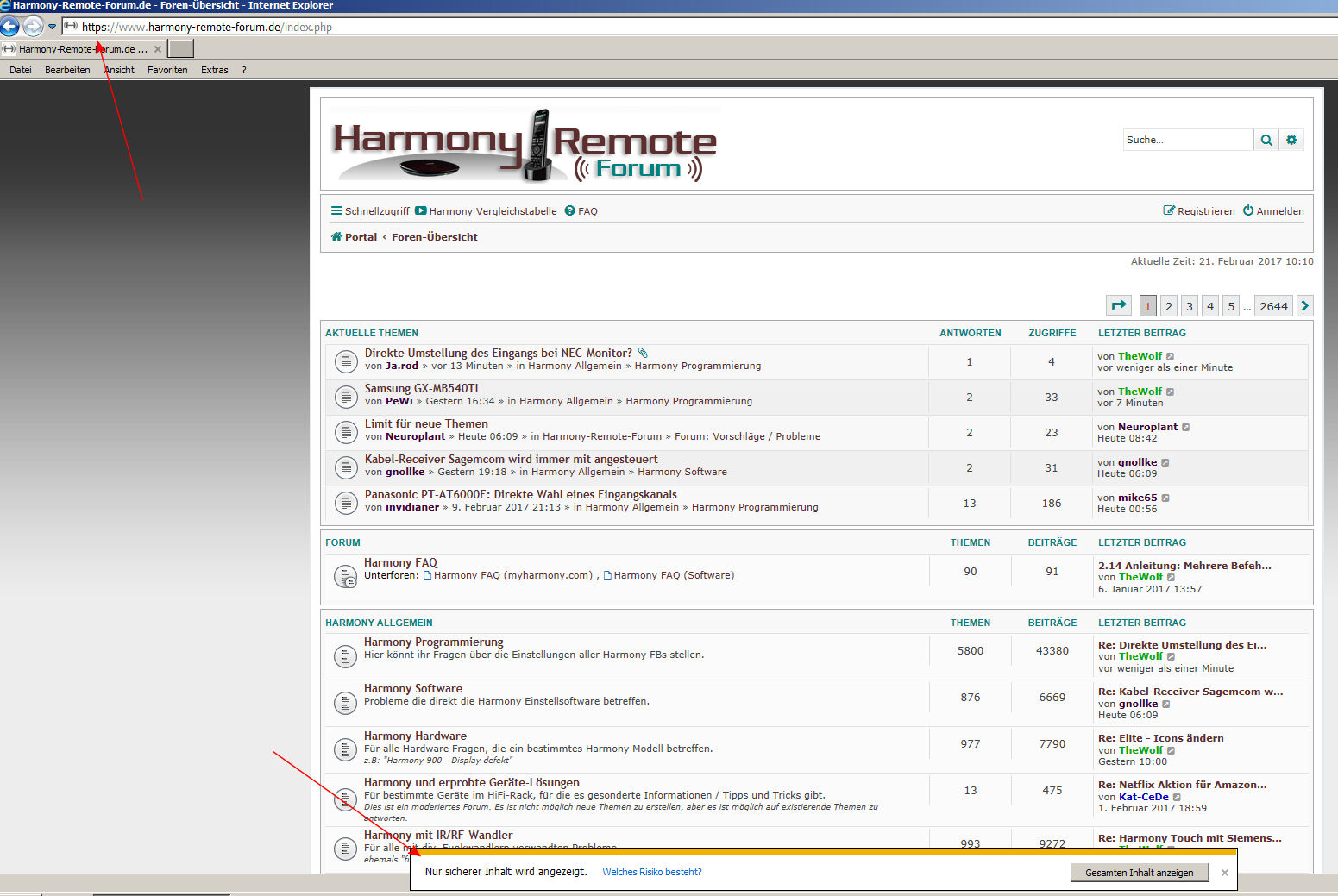The image size is (1338, 896).
Task: Open the Favoriten menu
Action: [167, 70]
